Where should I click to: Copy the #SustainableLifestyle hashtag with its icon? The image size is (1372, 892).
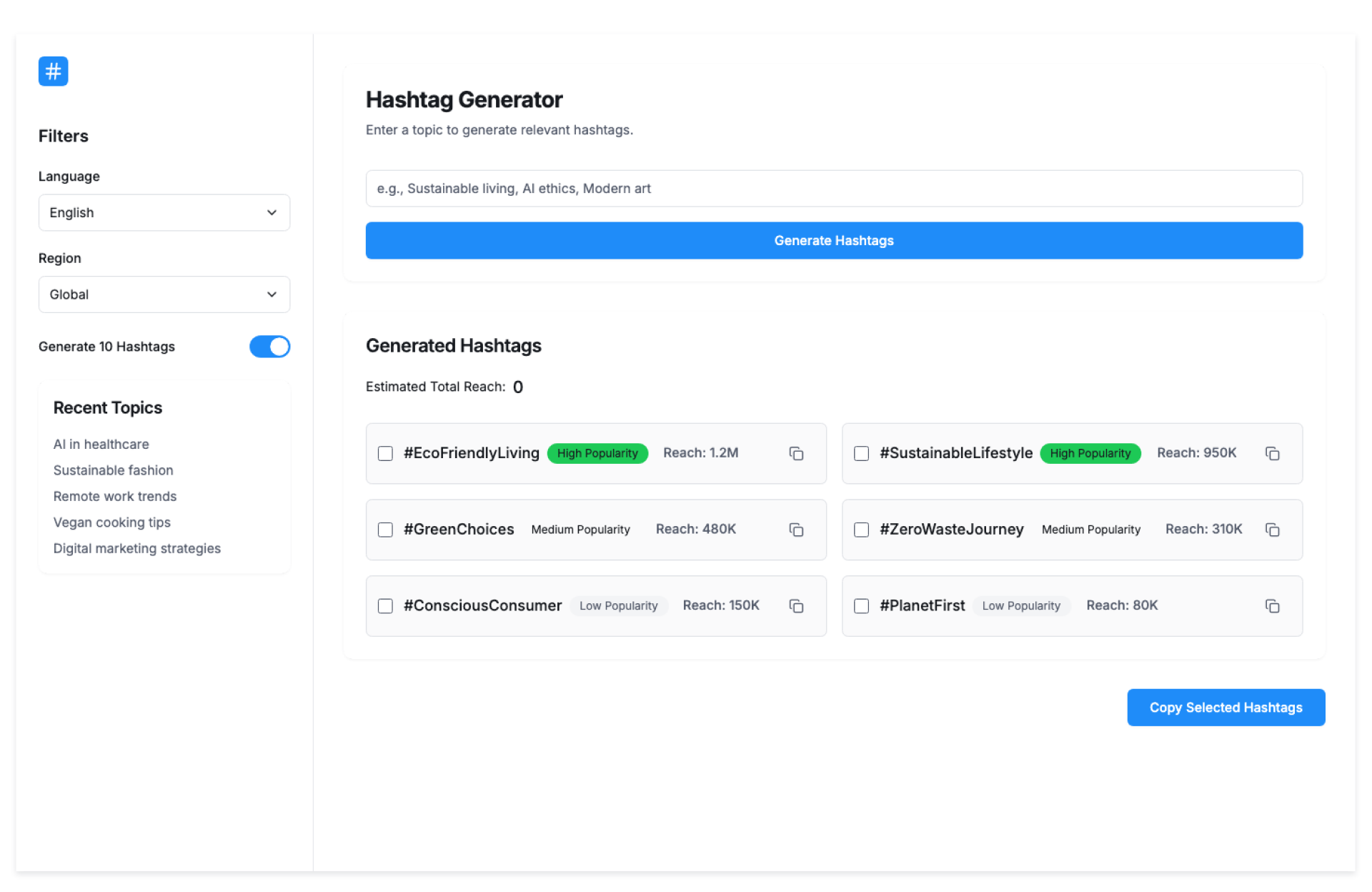click(1272, 454)
